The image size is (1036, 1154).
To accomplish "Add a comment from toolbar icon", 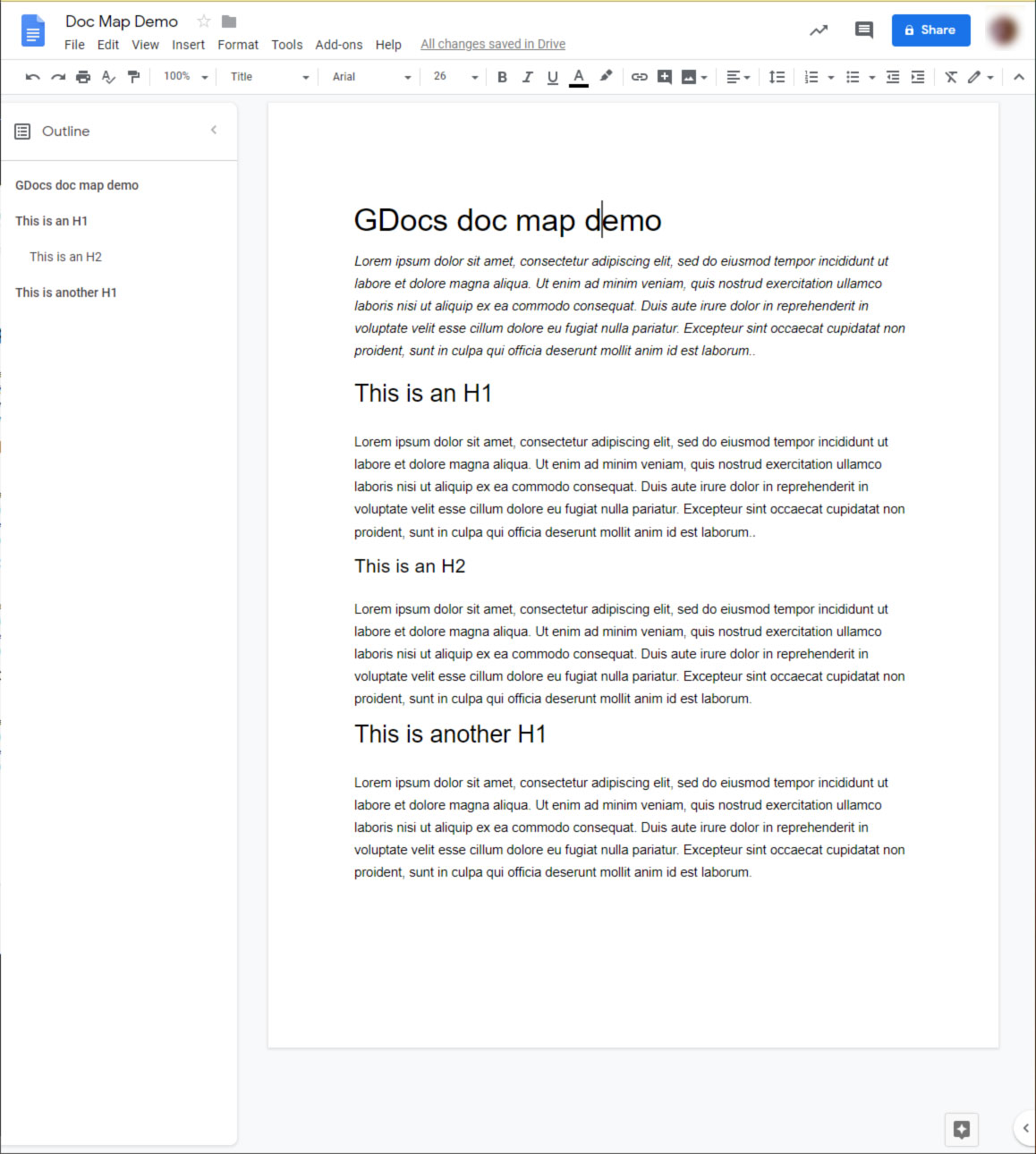I will [x=664, y=77].
